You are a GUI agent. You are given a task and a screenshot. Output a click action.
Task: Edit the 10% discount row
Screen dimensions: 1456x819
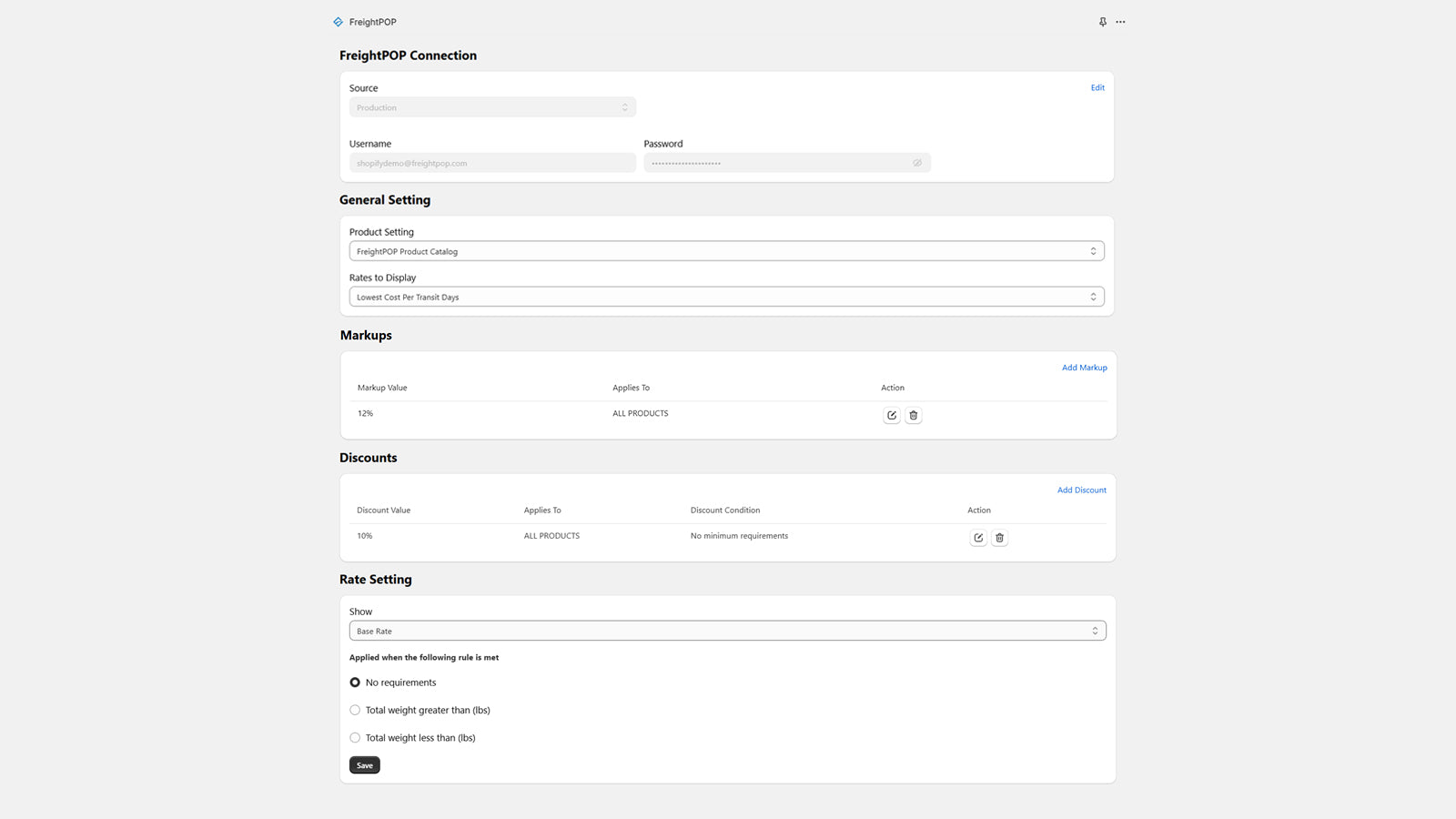pos(978,538)
